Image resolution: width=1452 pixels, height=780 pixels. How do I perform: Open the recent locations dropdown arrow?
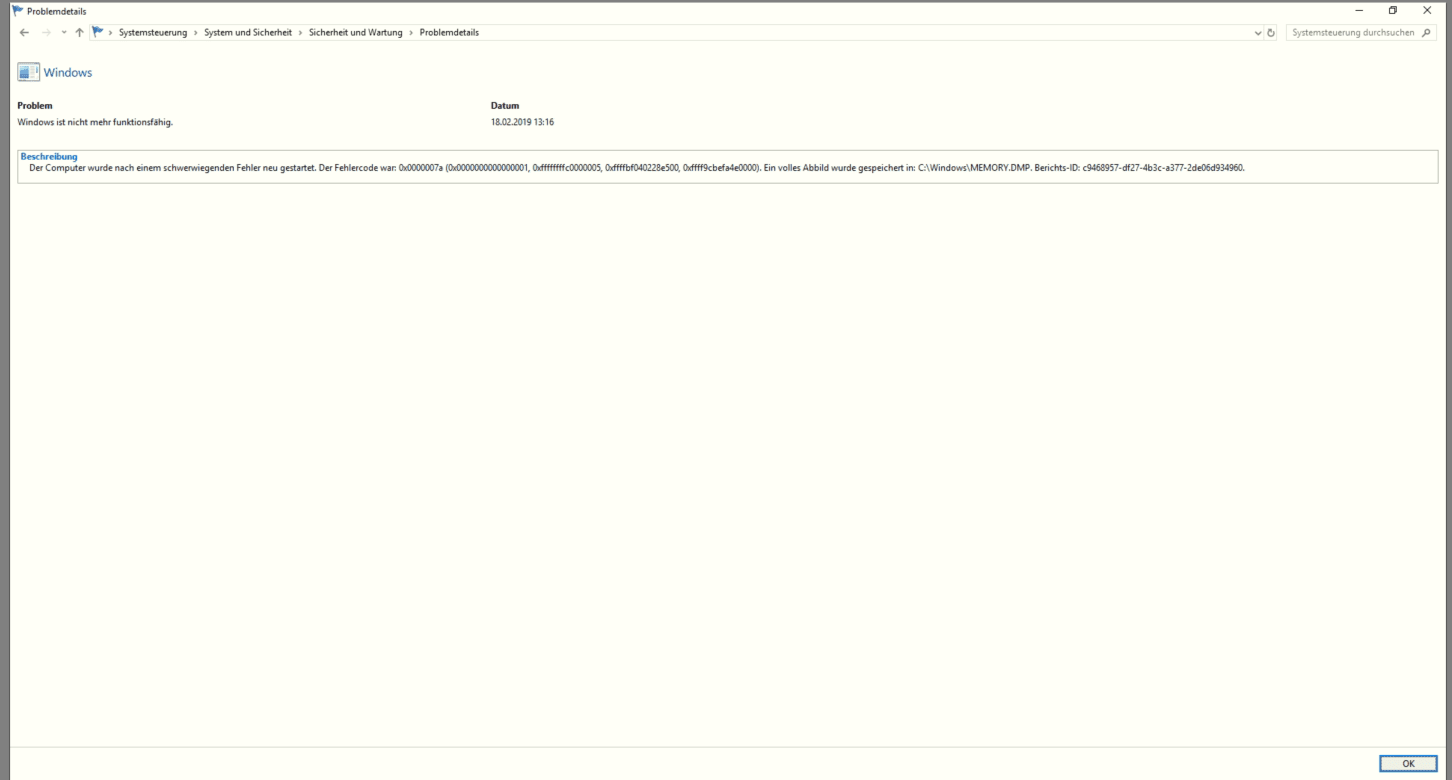pyautogui.click(x=64, y=33)
